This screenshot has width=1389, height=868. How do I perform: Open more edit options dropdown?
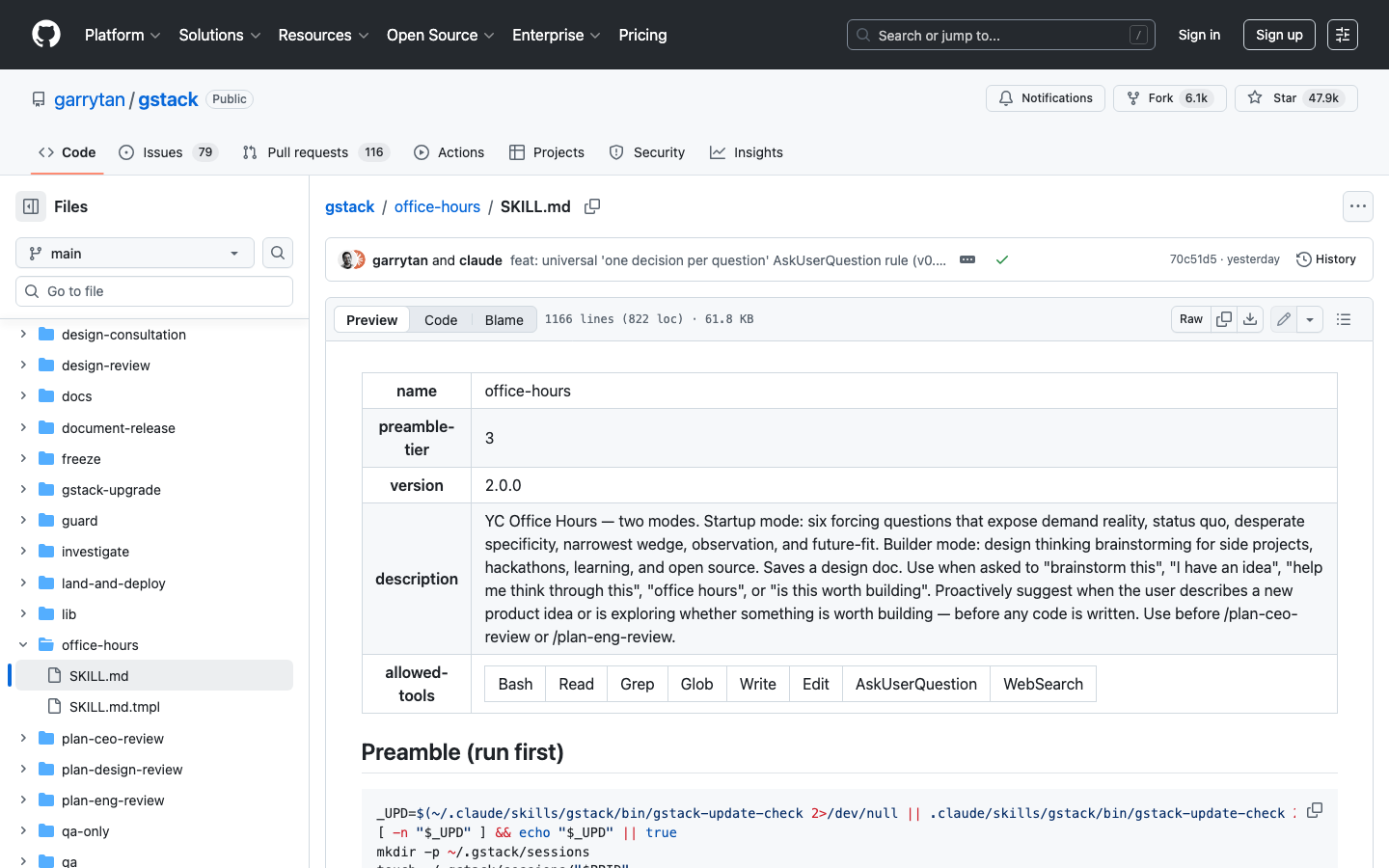click(x=1310, y=319)
